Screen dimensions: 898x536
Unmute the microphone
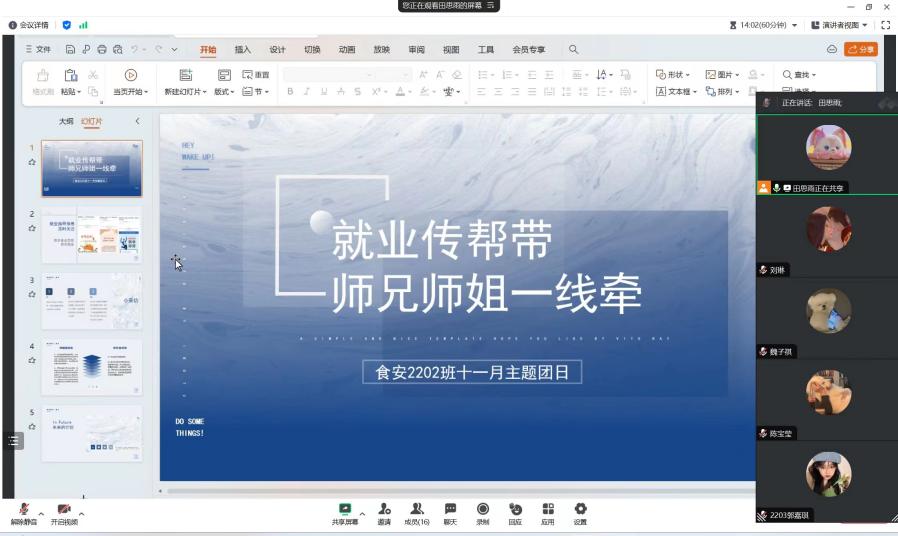click(x=24, y=511)
